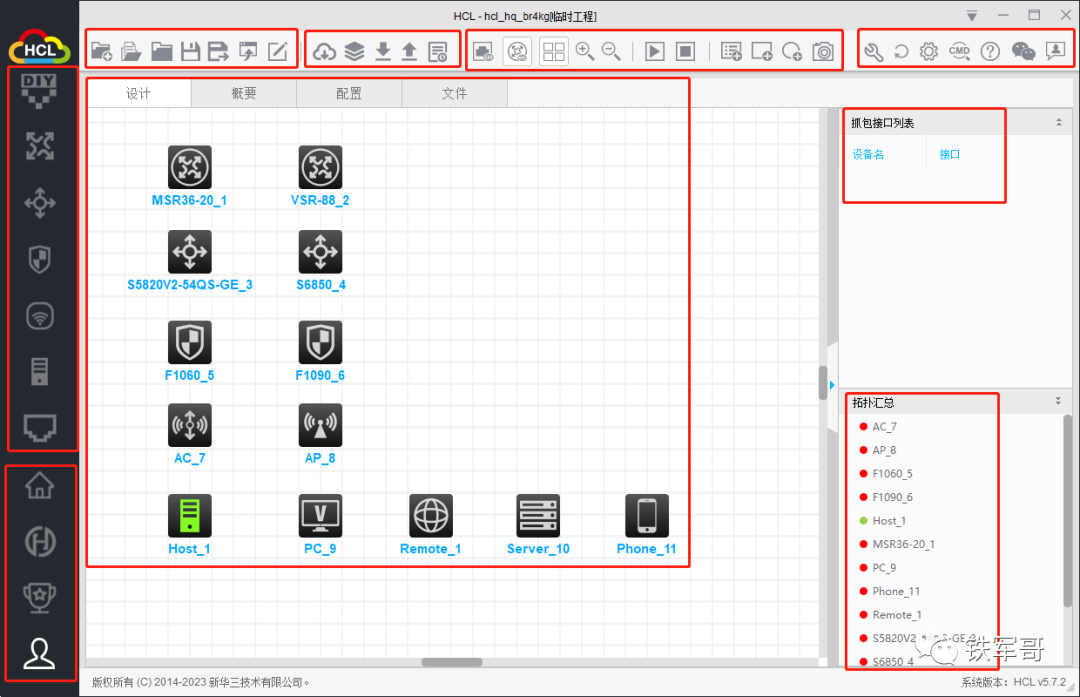The width and height of the screenshot is (1080, 697).
Task: Select the wireless device category in sidebar
Action: [x=39, y=316]
